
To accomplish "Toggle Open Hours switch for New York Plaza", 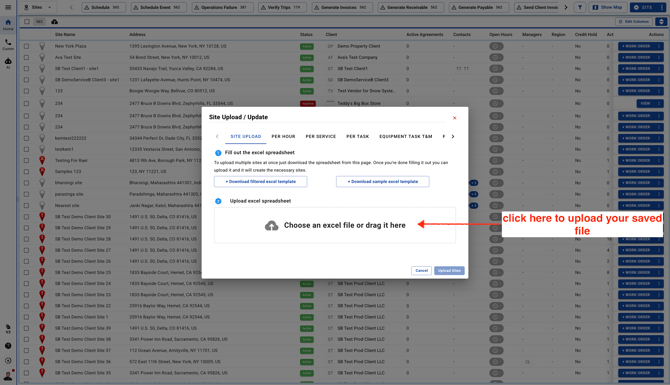I will pyautogui.click(x=496, y=46).
